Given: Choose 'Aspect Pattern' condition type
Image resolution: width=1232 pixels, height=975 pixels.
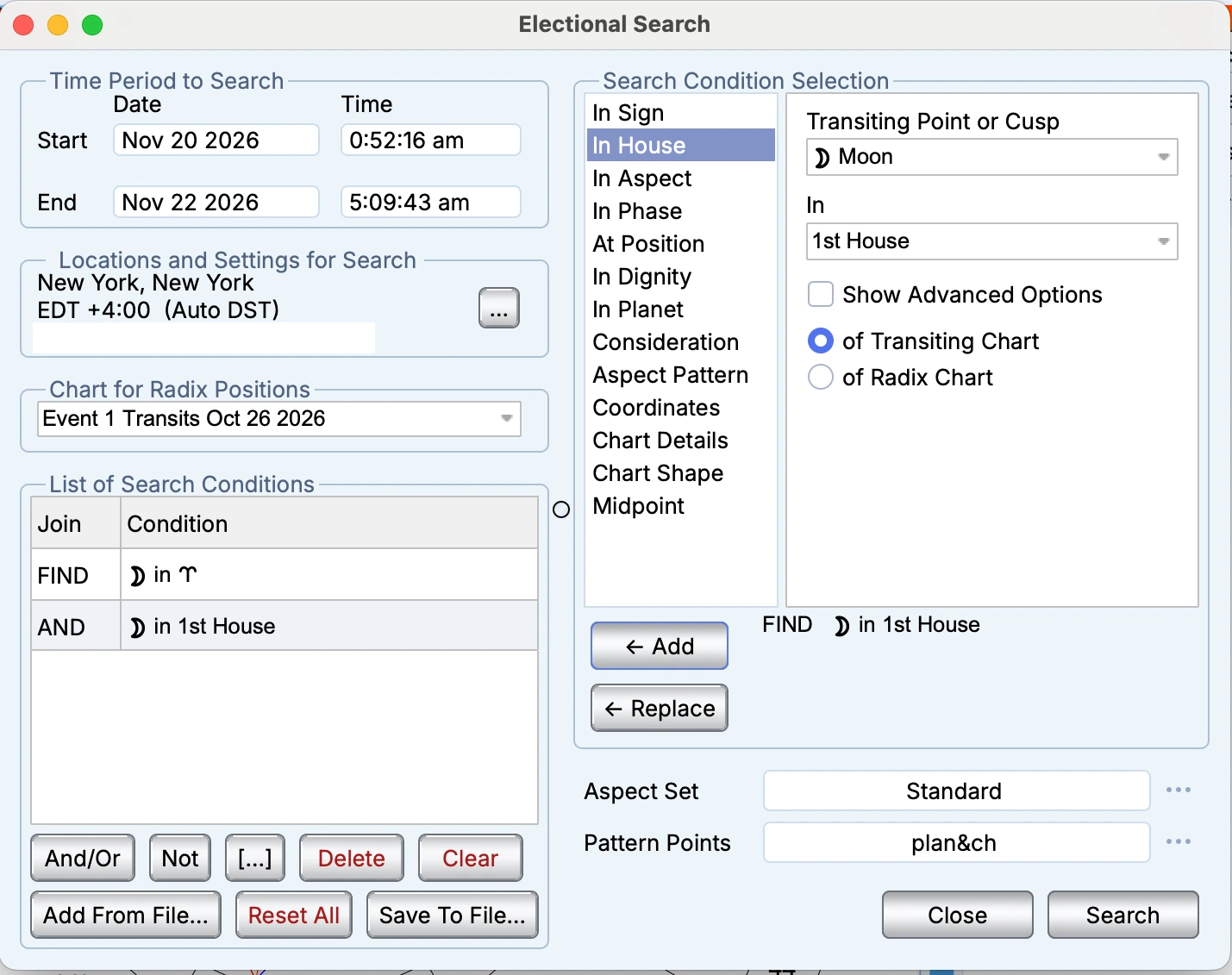Looking at the screenshot, I should 680,375.
